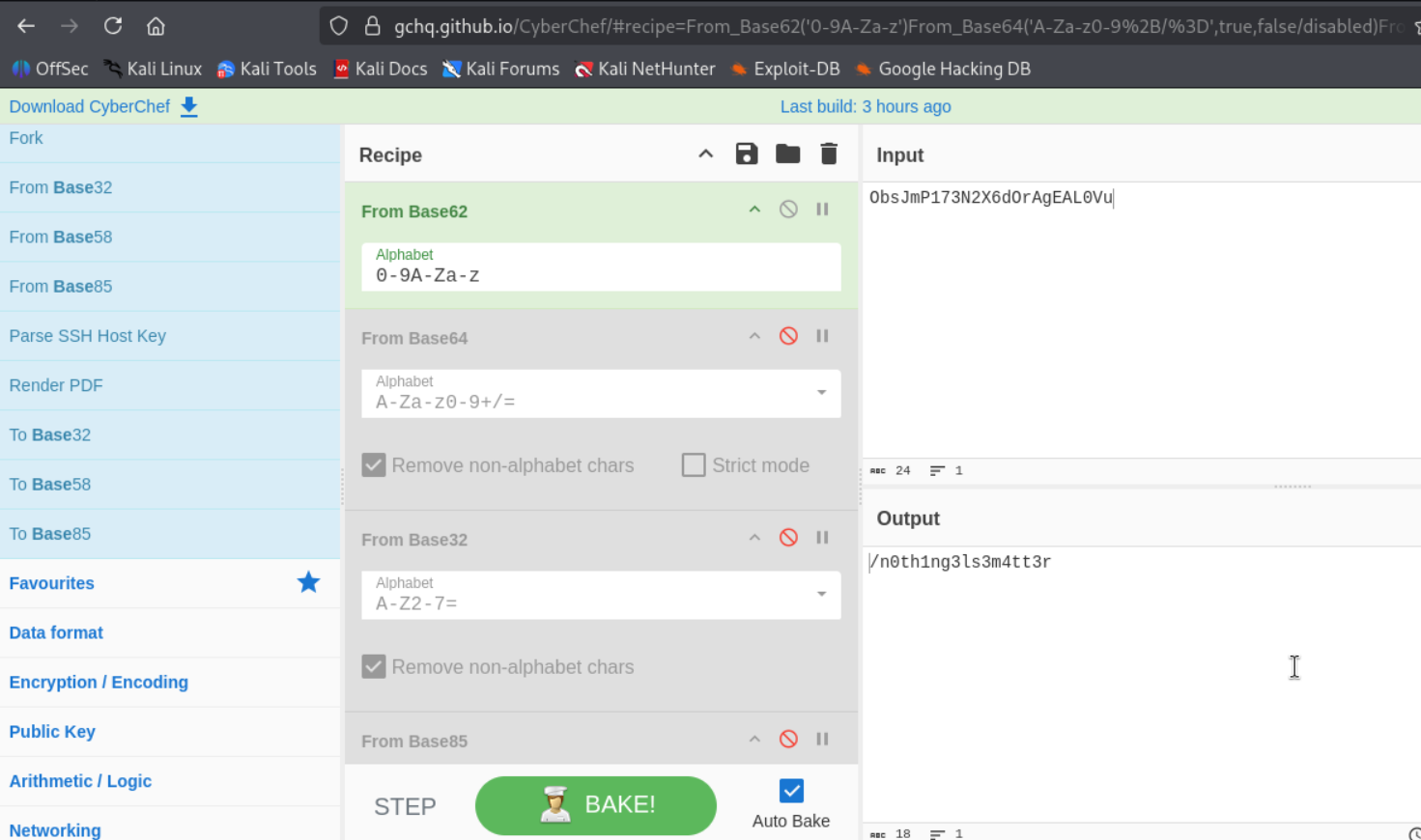Expand the Arithmetic / Logic category

click(x=170, y=781)
